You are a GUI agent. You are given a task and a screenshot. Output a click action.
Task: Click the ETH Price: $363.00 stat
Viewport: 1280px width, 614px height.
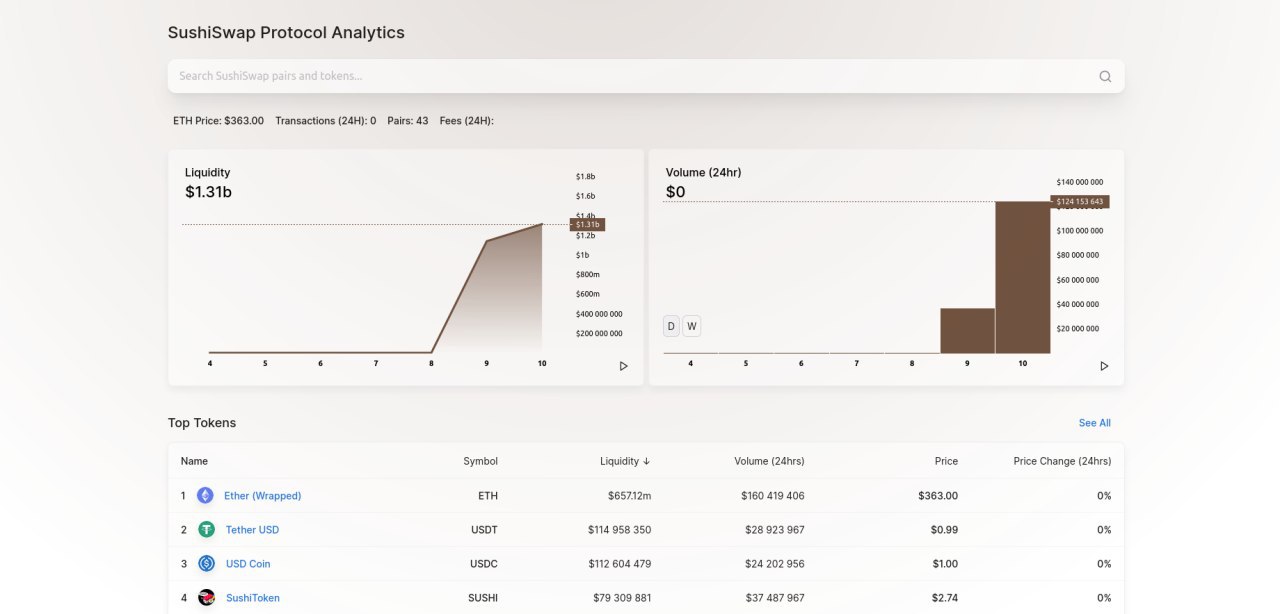point(218,120)
